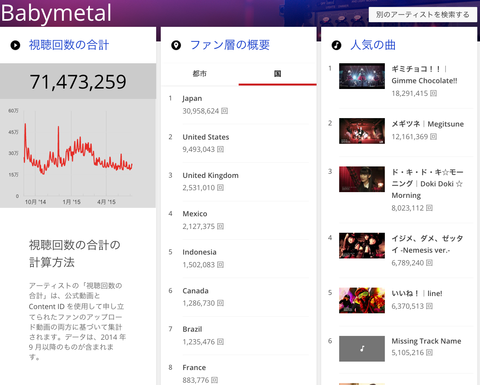Viewport: 480px width, 385px height.
Task: Select the 国 (country) tab
Action: point(277,74)
